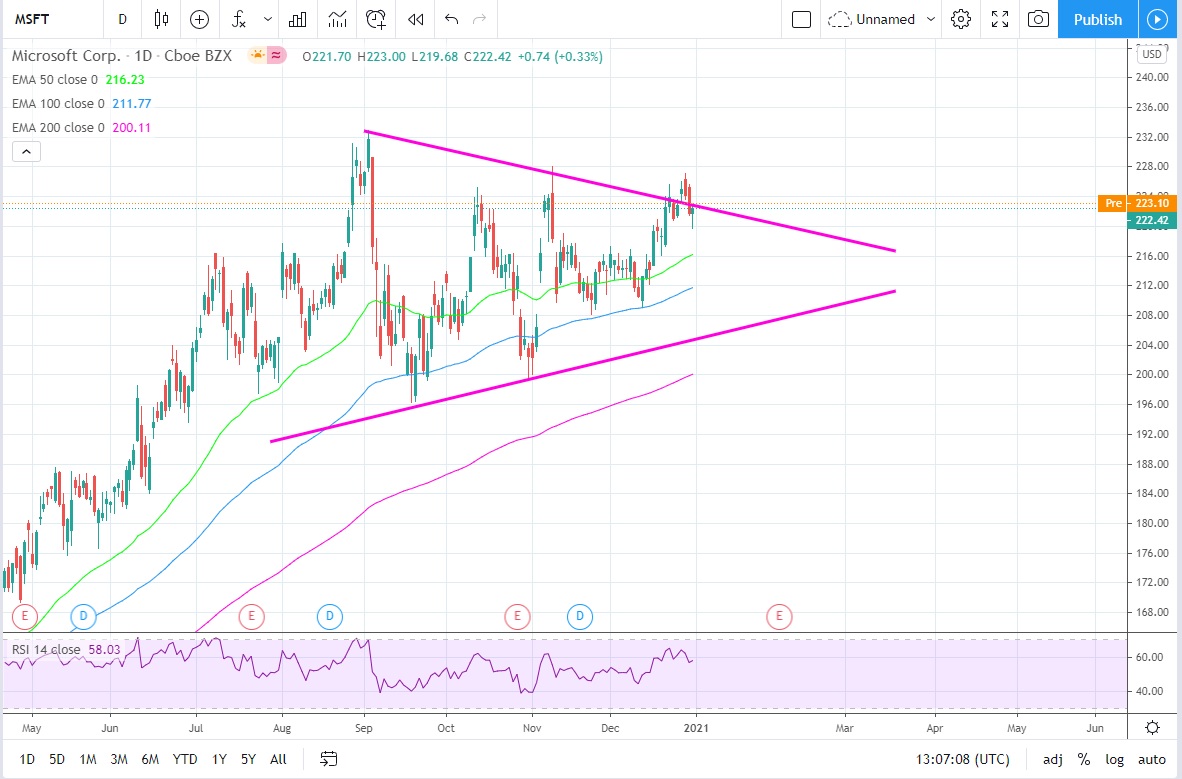Open the candlestick chart style selector

click(161, 19)
